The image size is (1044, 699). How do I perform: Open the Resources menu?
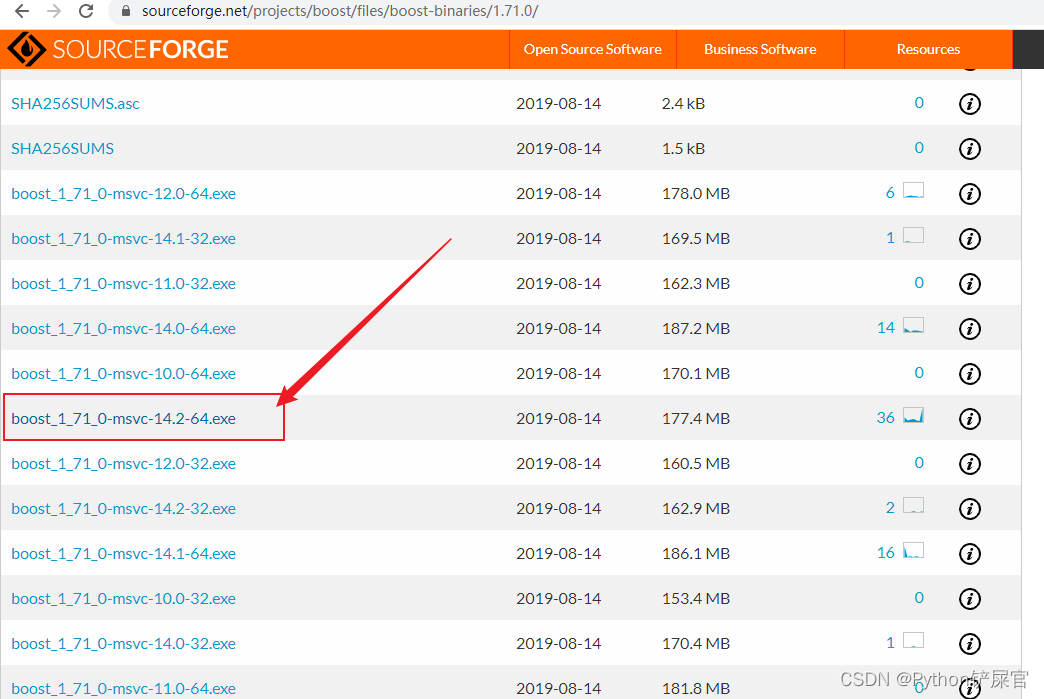(x=928, y=49)
